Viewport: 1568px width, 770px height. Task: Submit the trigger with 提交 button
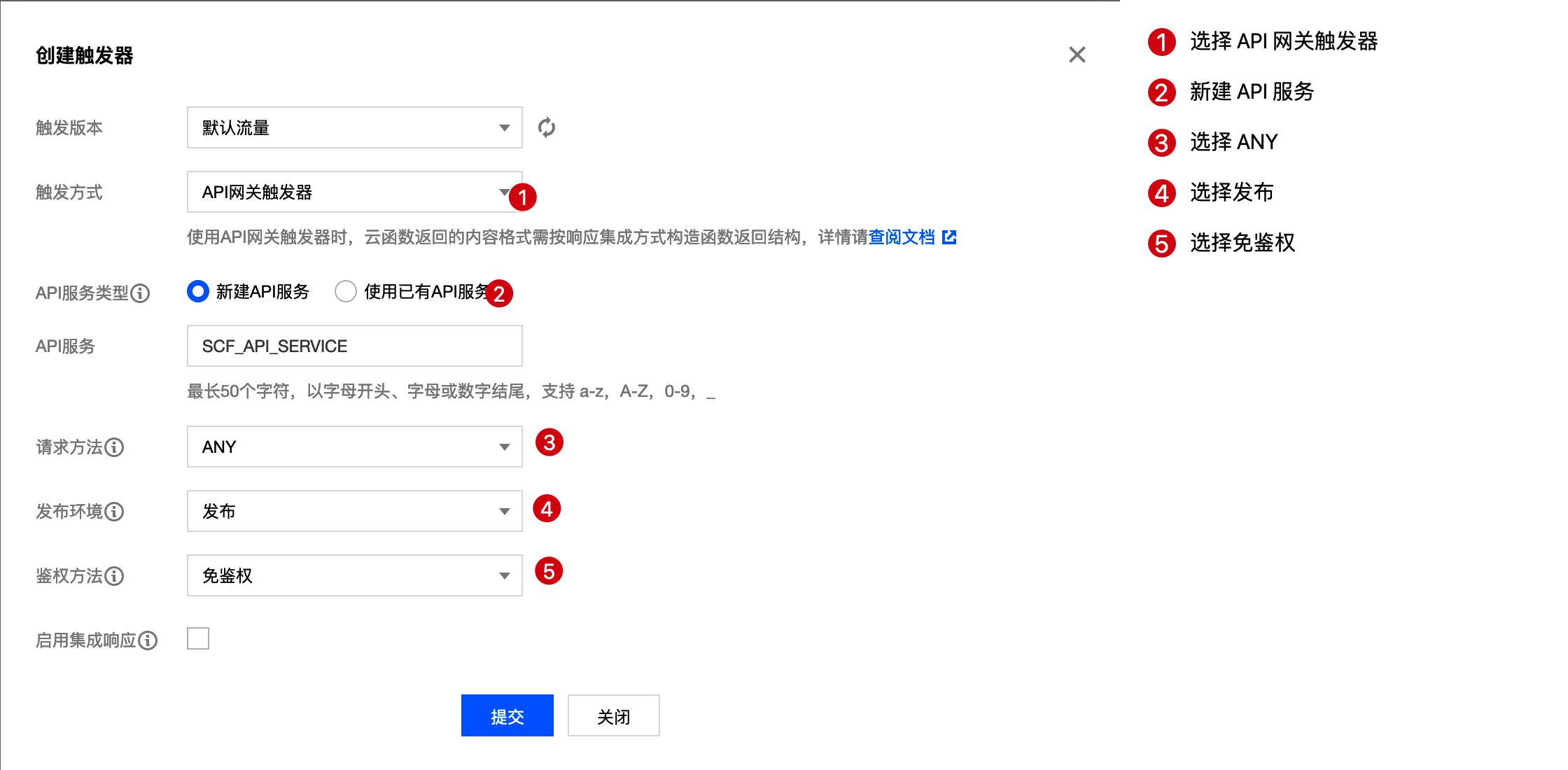(507, 715)
